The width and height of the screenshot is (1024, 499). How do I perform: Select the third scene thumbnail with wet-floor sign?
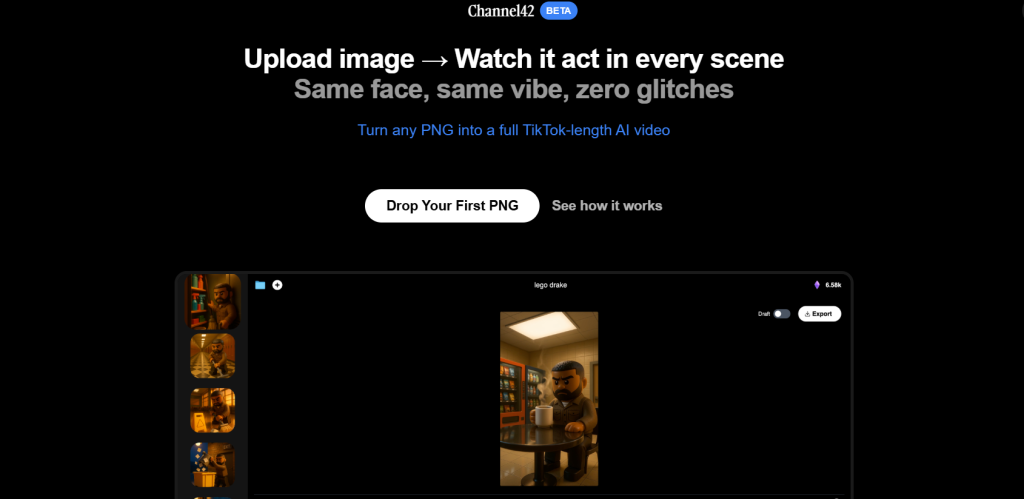213,410
